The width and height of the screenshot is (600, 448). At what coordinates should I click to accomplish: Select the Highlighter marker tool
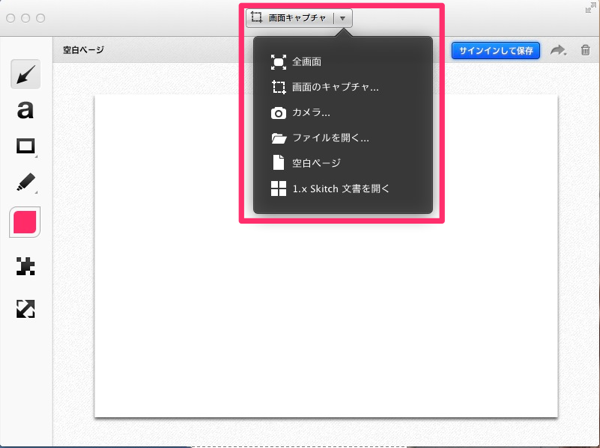[x=26, y=182]
